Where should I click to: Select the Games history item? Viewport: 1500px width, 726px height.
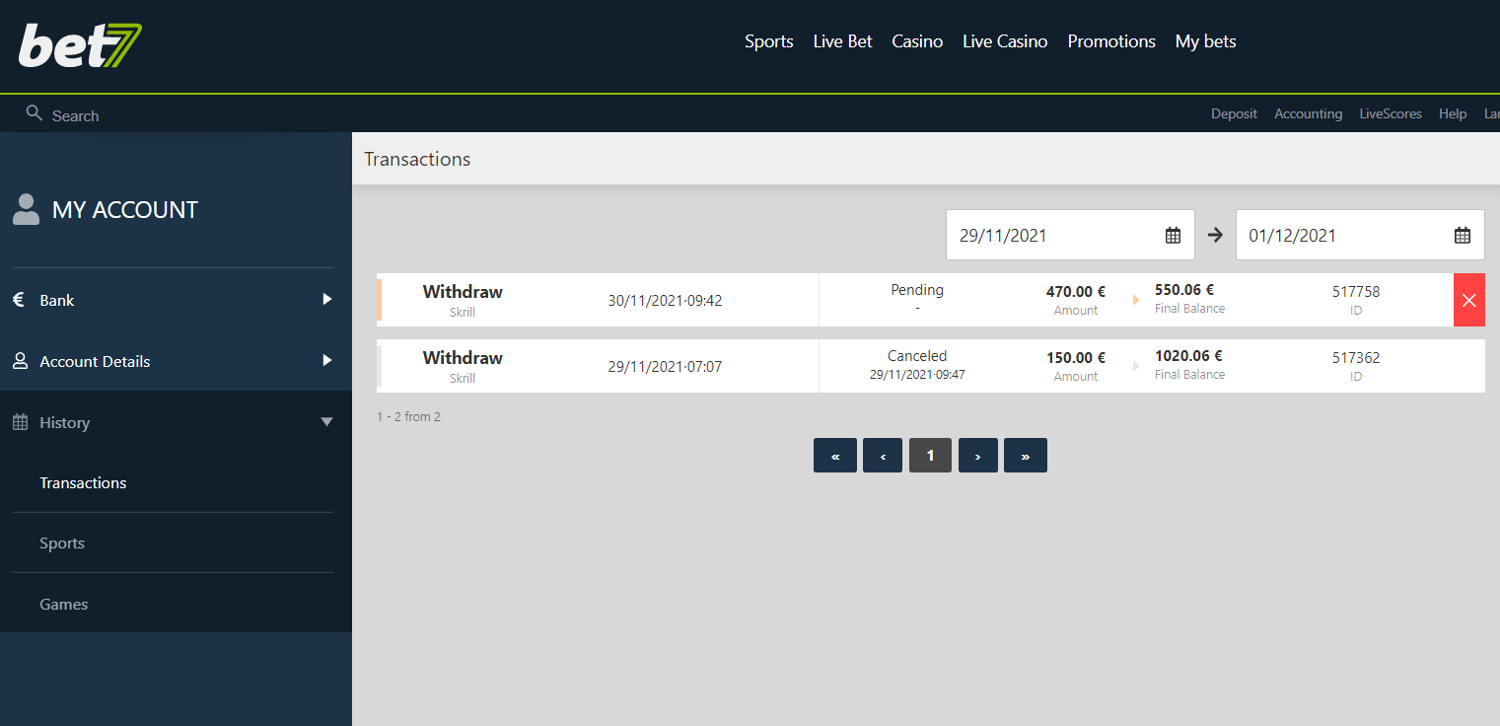coord(64,604)
